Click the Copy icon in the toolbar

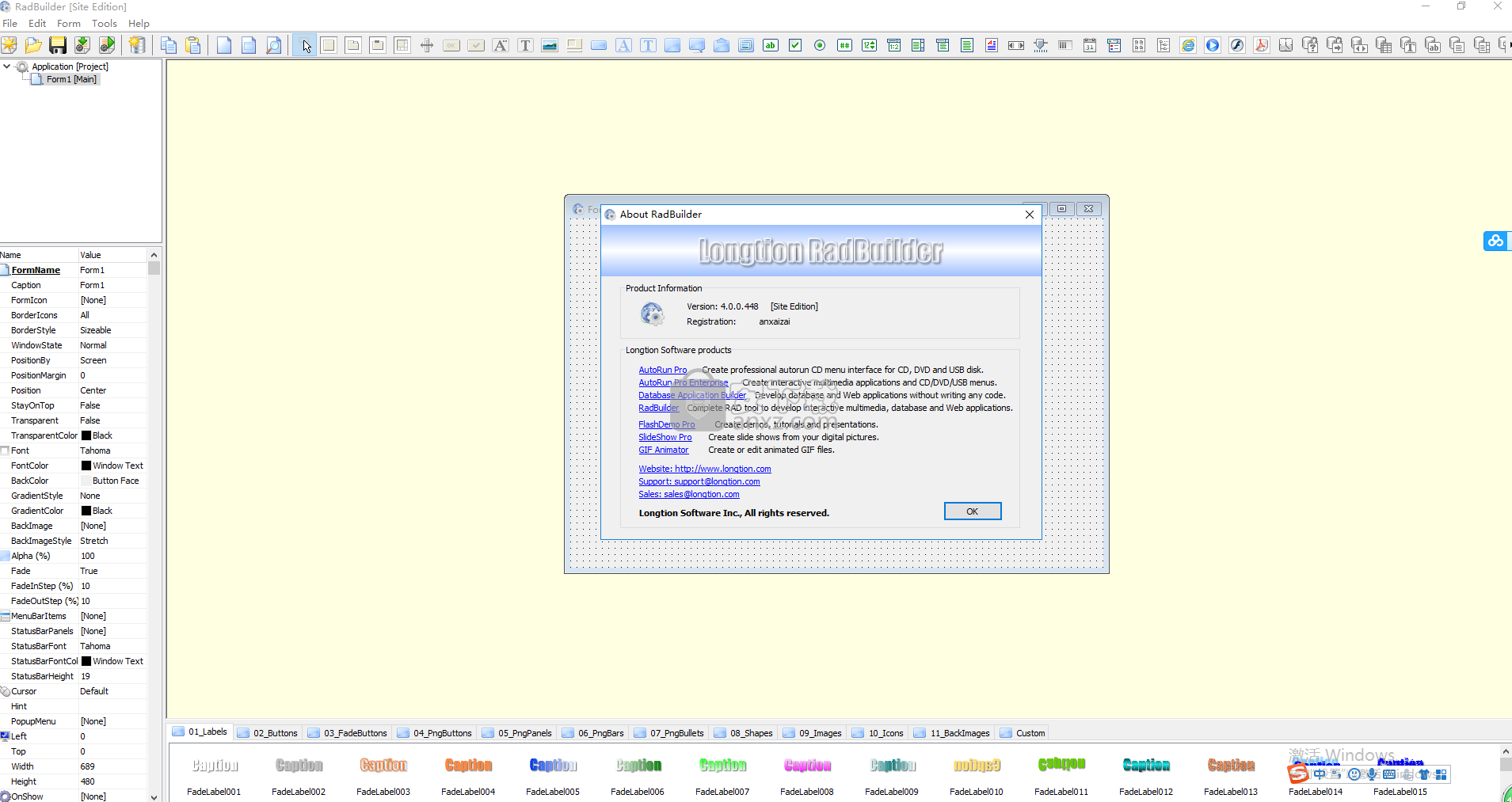point(168,45)
